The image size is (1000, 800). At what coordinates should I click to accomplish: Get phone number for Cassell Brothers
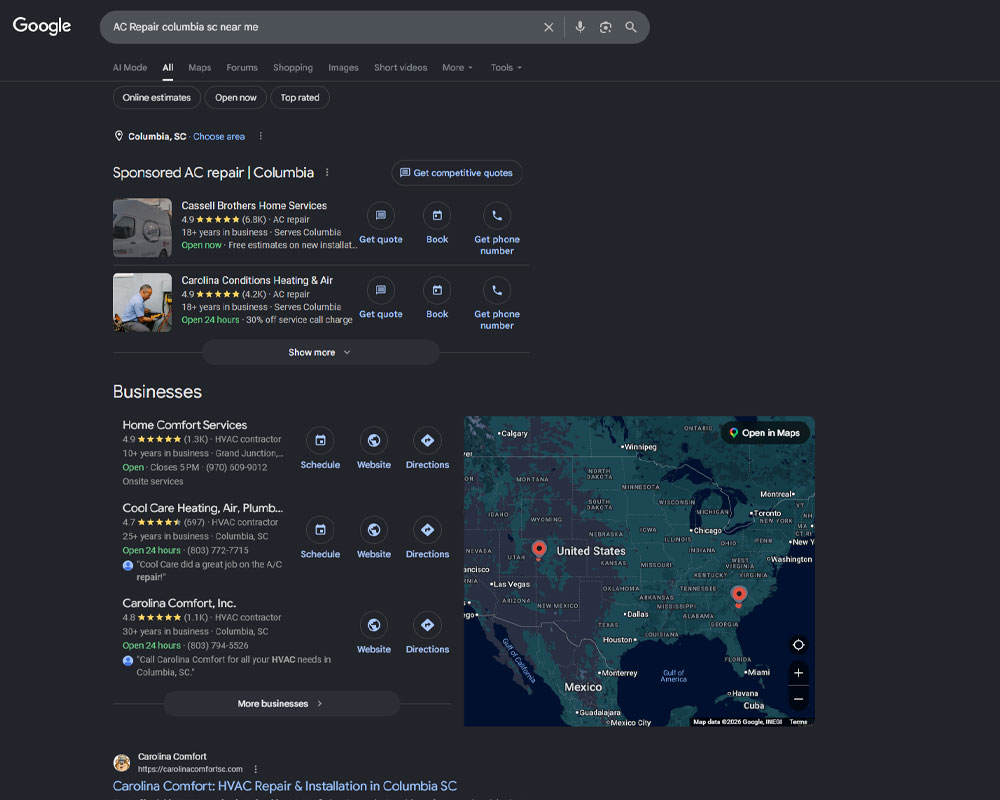click(497, 229)
